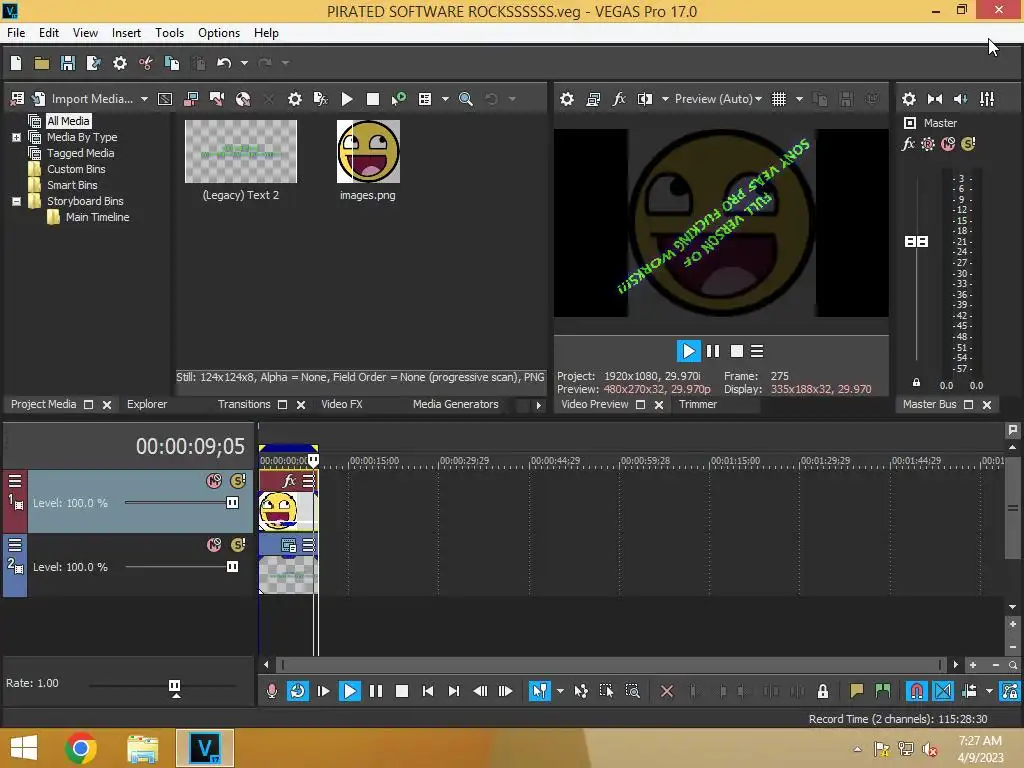The image size is (1024, 768).
Task: Insert marker with the flag icon
Action: click(x=856, y=691)
